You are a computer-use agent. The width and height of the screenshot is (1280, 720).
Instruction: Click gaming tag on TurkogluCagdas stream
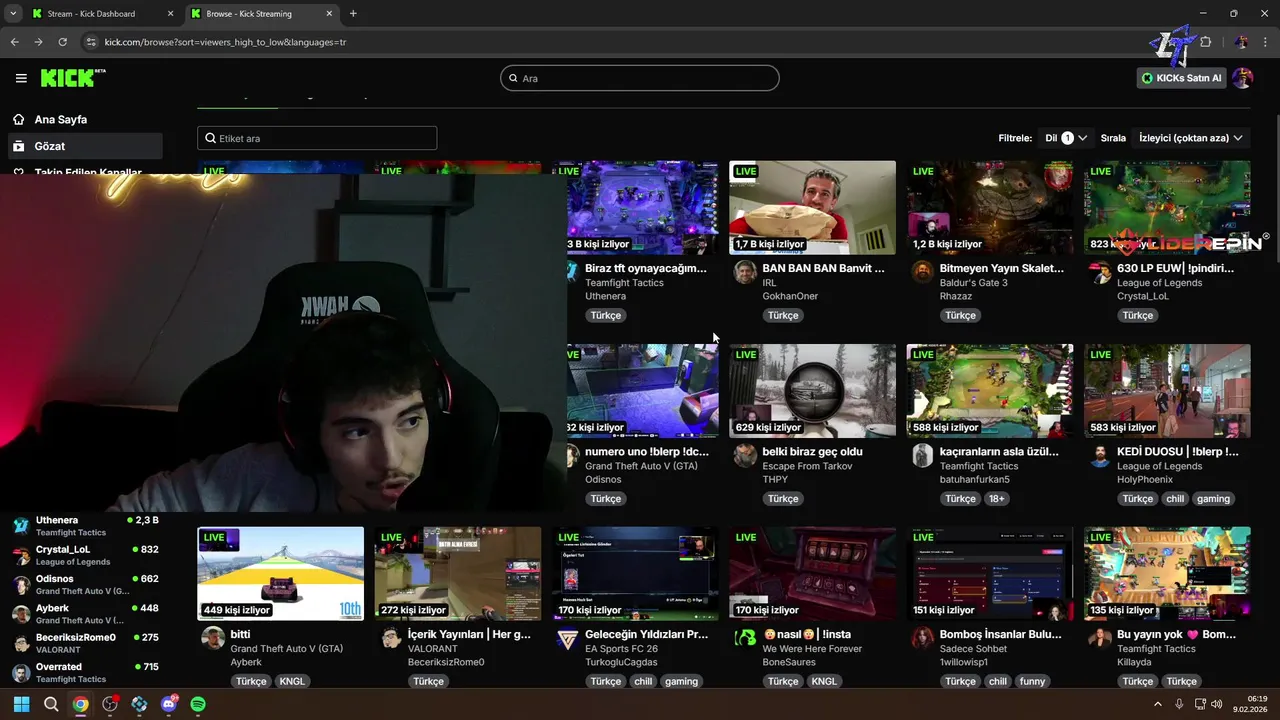[681, 681]
